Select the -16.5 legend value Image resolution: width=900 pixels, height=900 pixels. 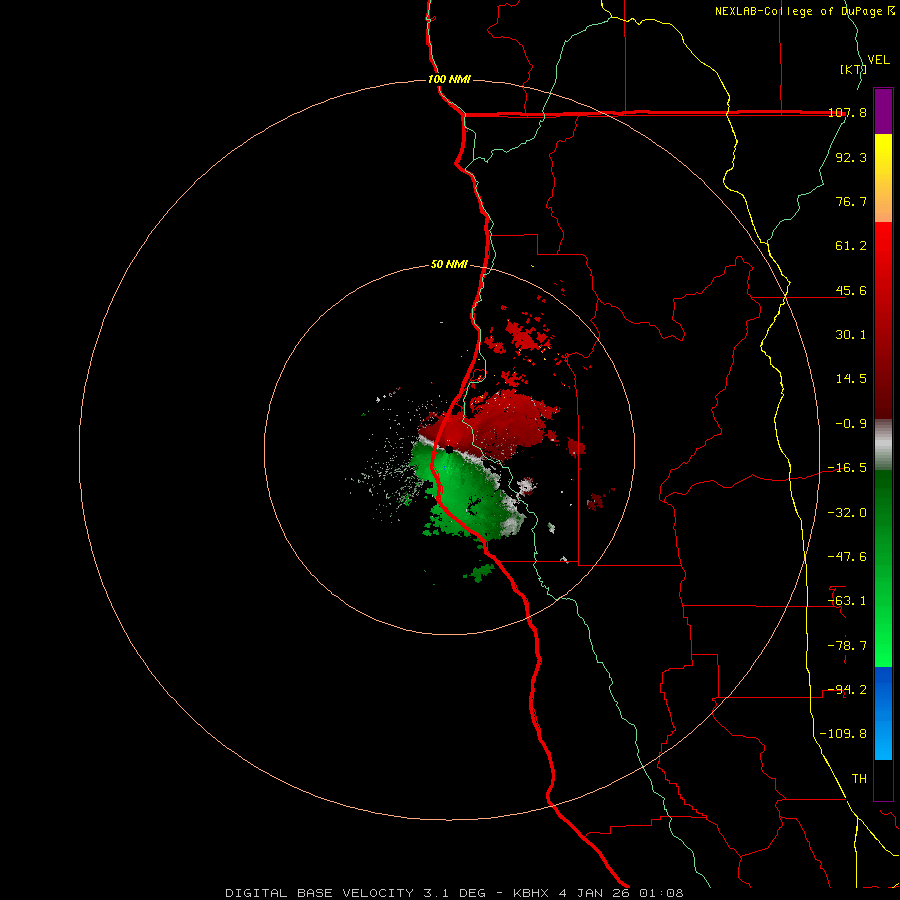coord(847,468)
